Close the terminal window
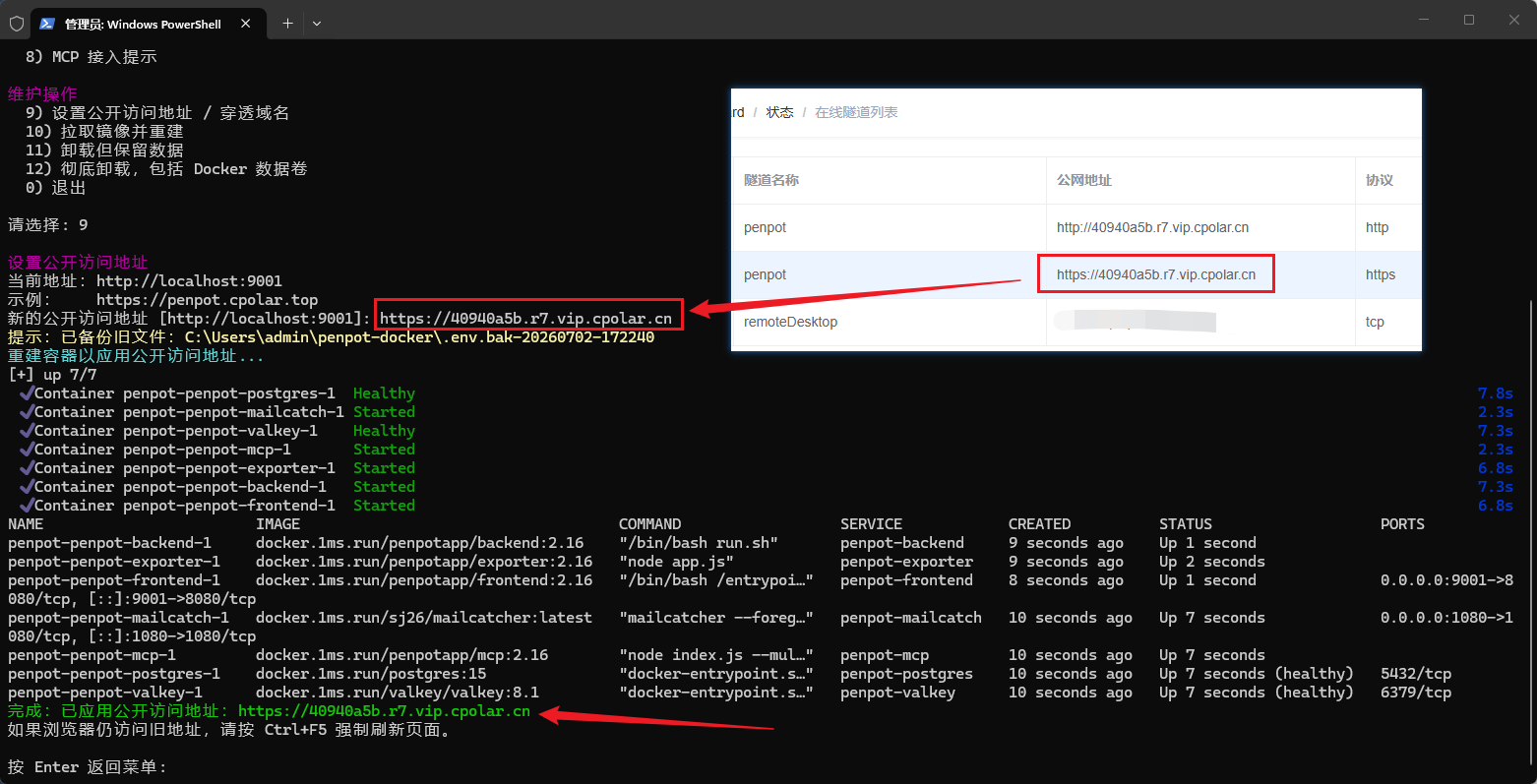The width and height of the screenshot is (1537, 784). click(1514, 20)
